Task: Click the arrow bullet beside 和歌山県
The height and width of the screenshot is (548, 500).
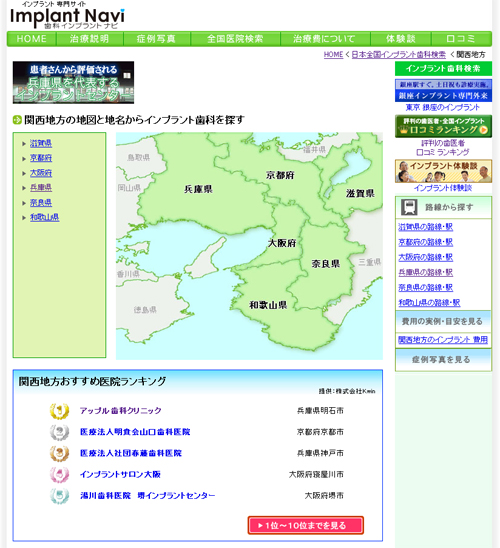Action: [24, 217]
